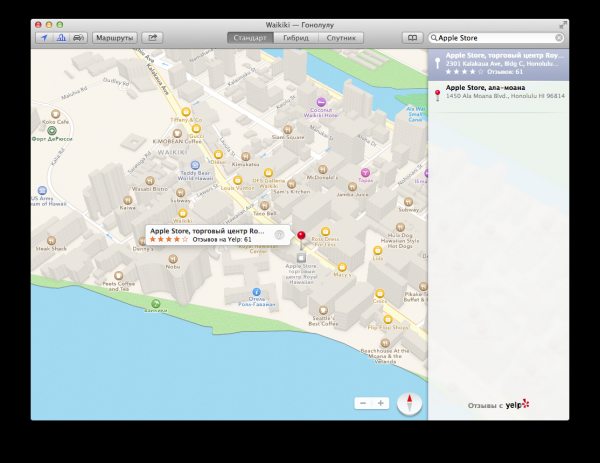Select Sam's Kitchen marker
The height and width of the screenshot is (463, 600).
(292, 184)
